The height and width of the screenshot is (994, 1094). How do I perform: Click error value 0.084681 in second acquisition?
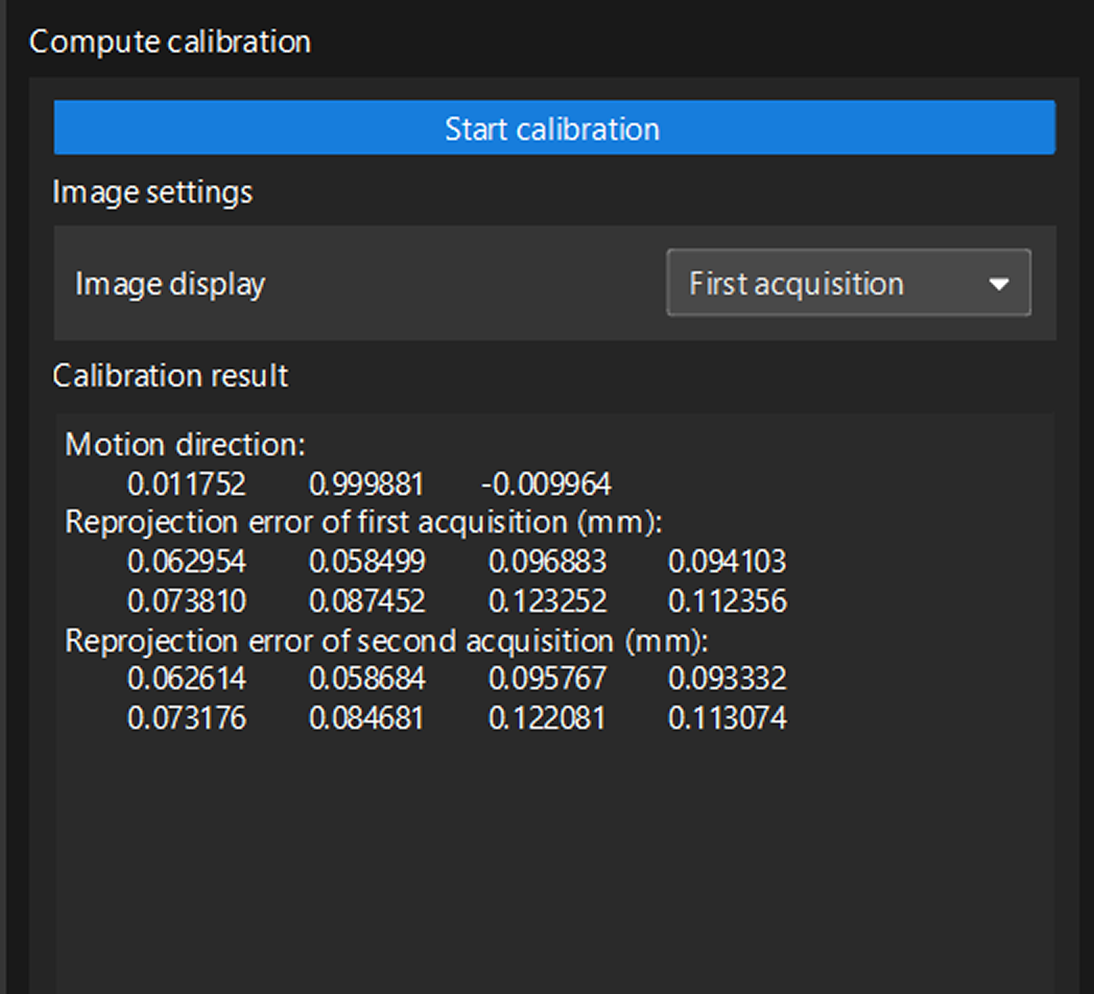click(x=366, y=718)
